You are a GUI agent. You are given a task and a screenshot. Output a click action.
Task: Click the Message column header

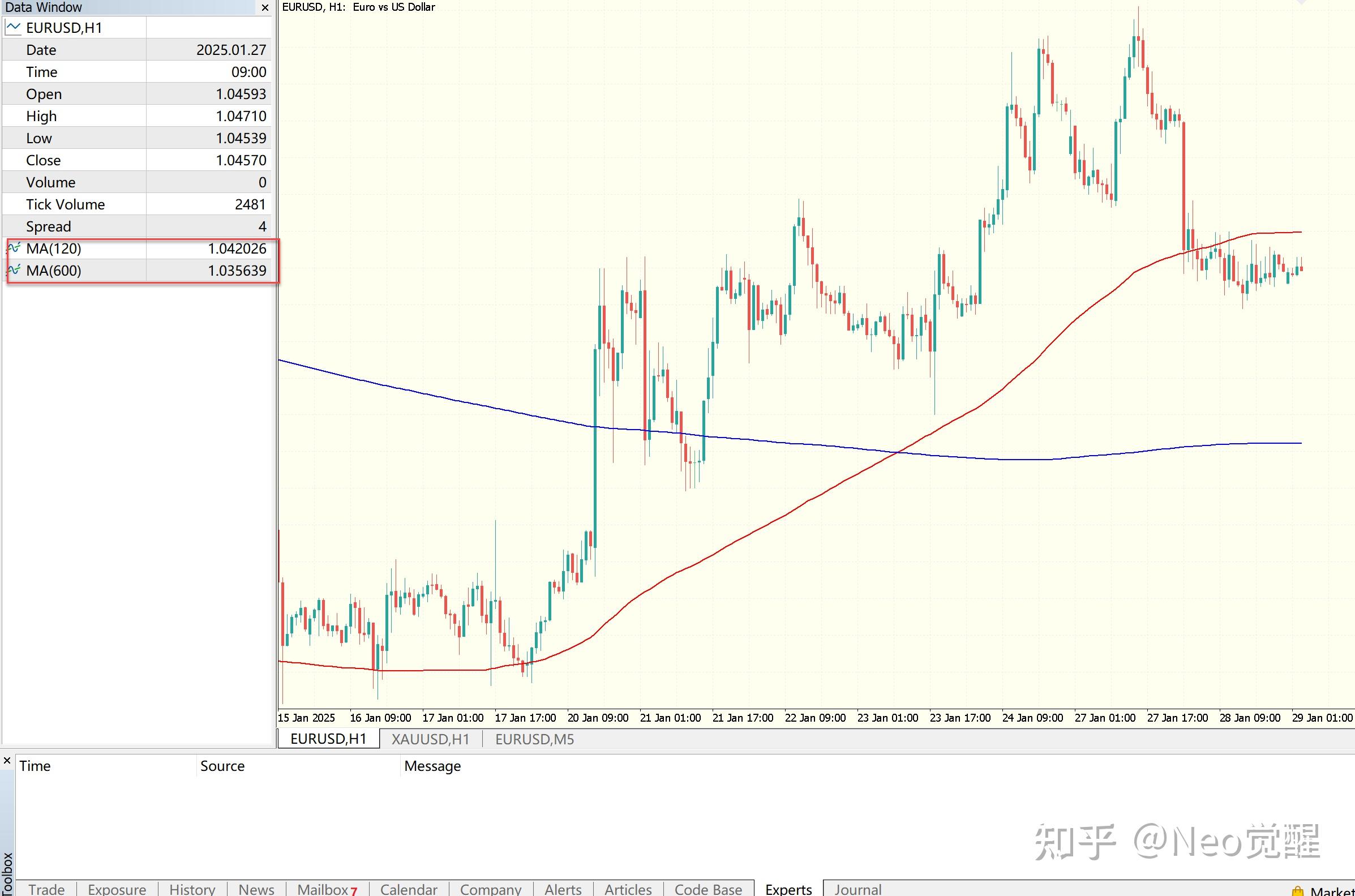(432, 766)
